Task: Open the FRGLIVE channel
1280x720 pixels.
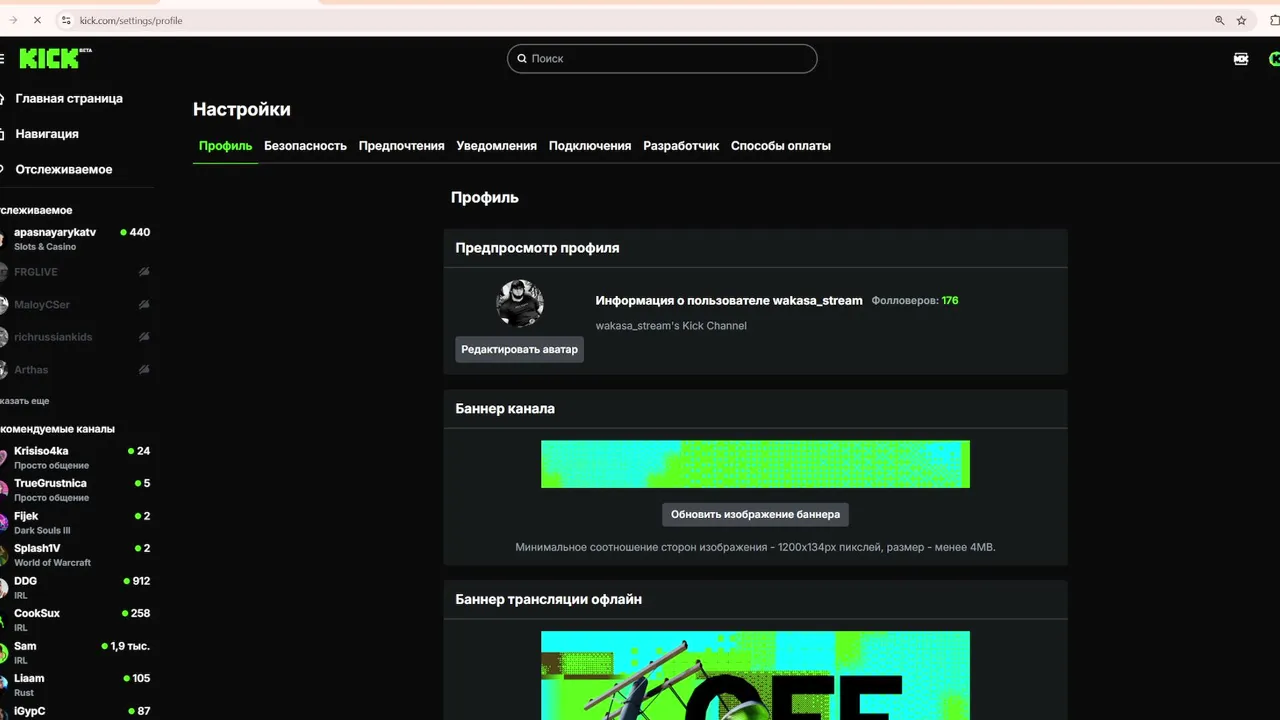Action: (76, 272)
